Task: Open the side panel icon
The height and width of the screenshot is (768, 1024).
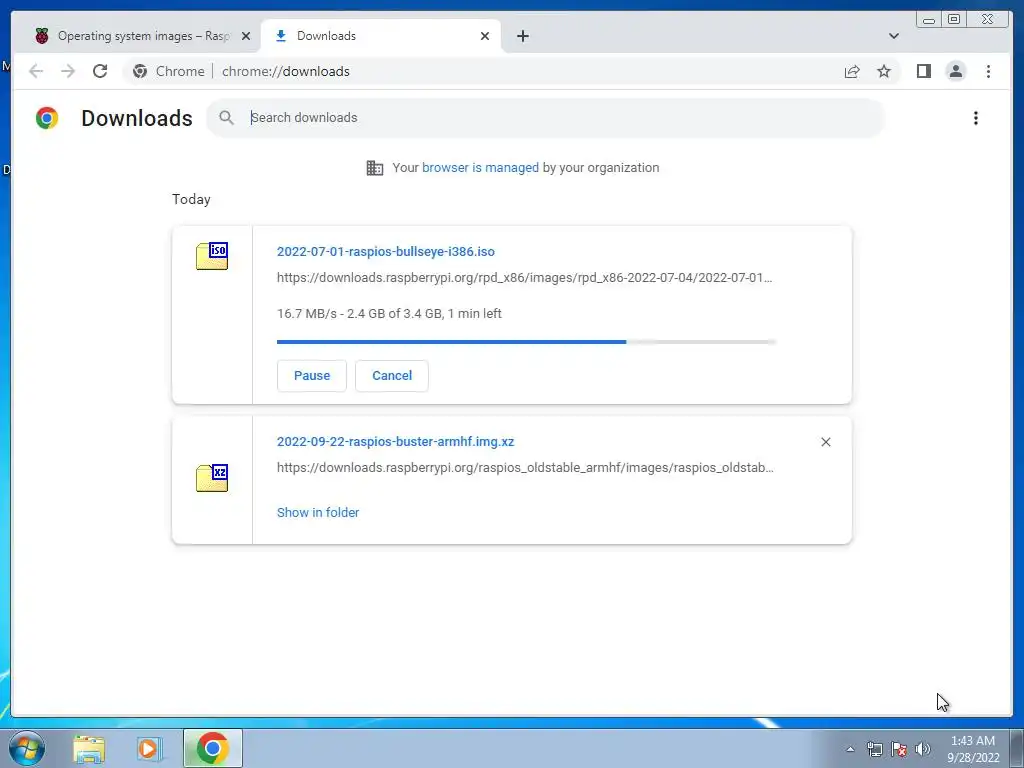Action: (x=923, y=71)
